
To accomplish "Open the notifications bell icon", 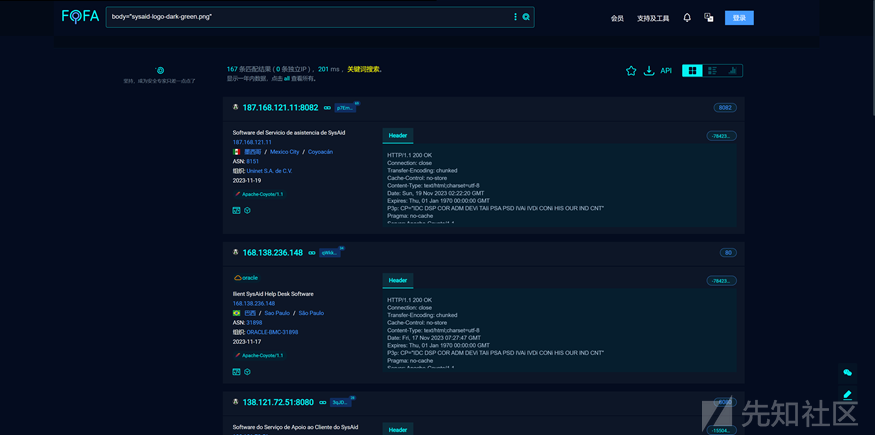I will click(x=687, y=18).
